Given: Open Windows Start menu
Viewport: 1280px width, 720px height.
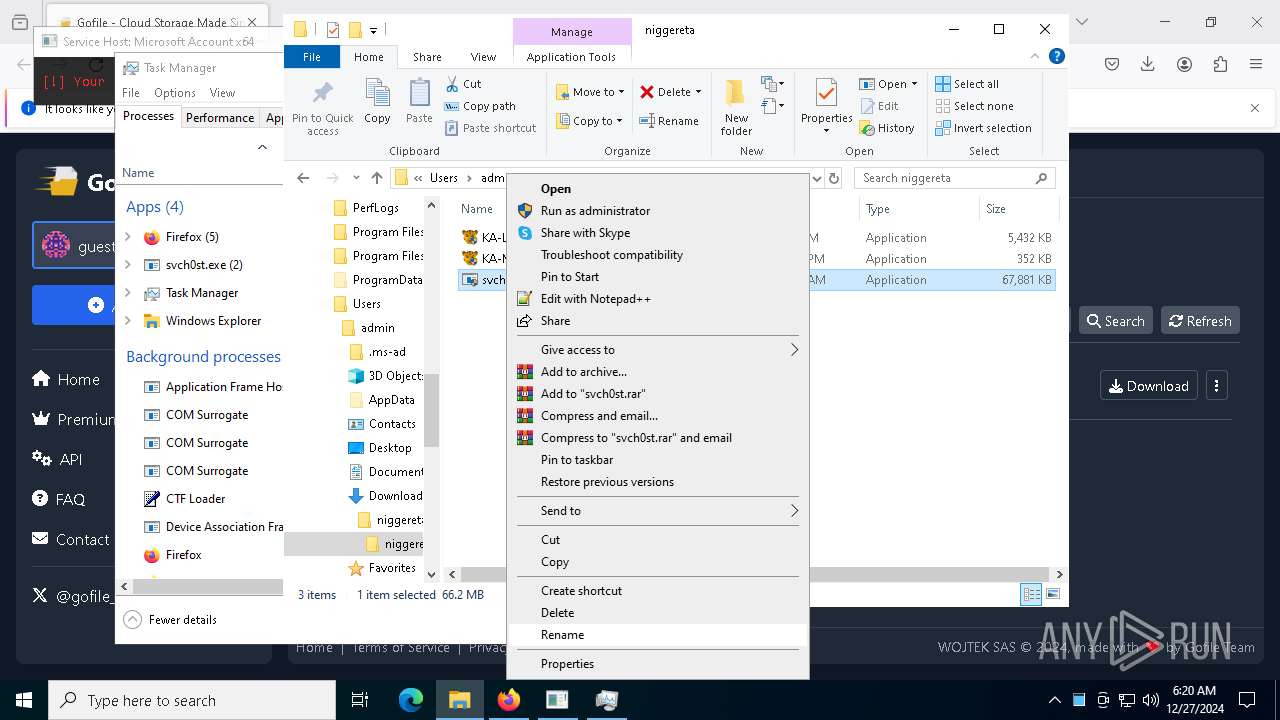Looking at the screenshot, I should 24,700.
